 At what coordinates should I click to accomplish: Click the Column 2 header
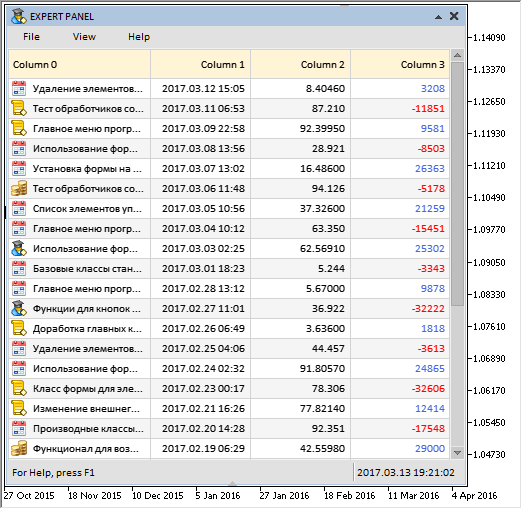pyautogui.click(x=300, y=64)
